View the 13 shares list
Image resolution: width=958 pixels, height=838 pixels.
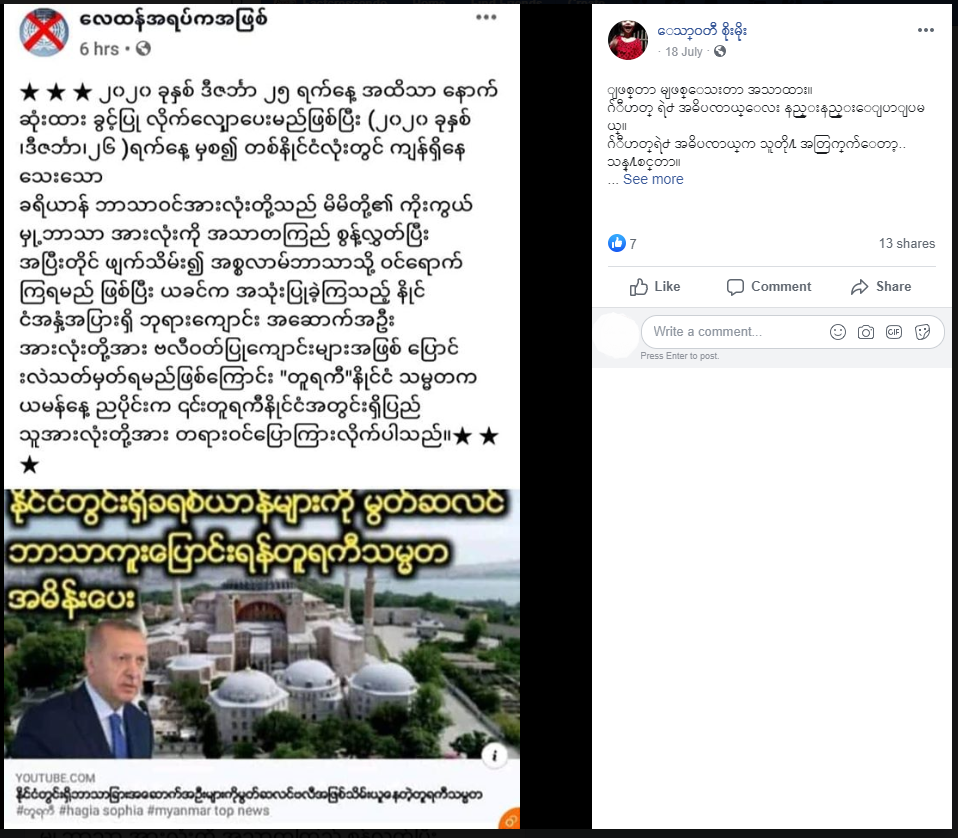click(x=907, y=243)
